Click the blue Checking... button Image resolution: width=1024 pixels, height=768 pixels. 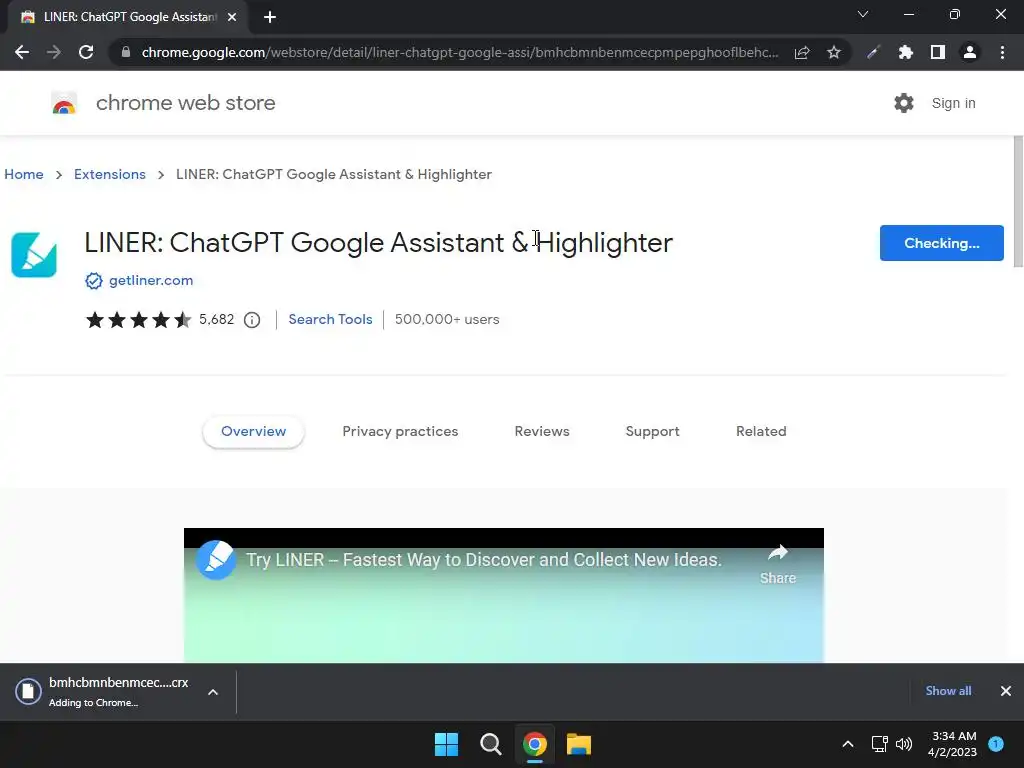click(x=942, y=243)
